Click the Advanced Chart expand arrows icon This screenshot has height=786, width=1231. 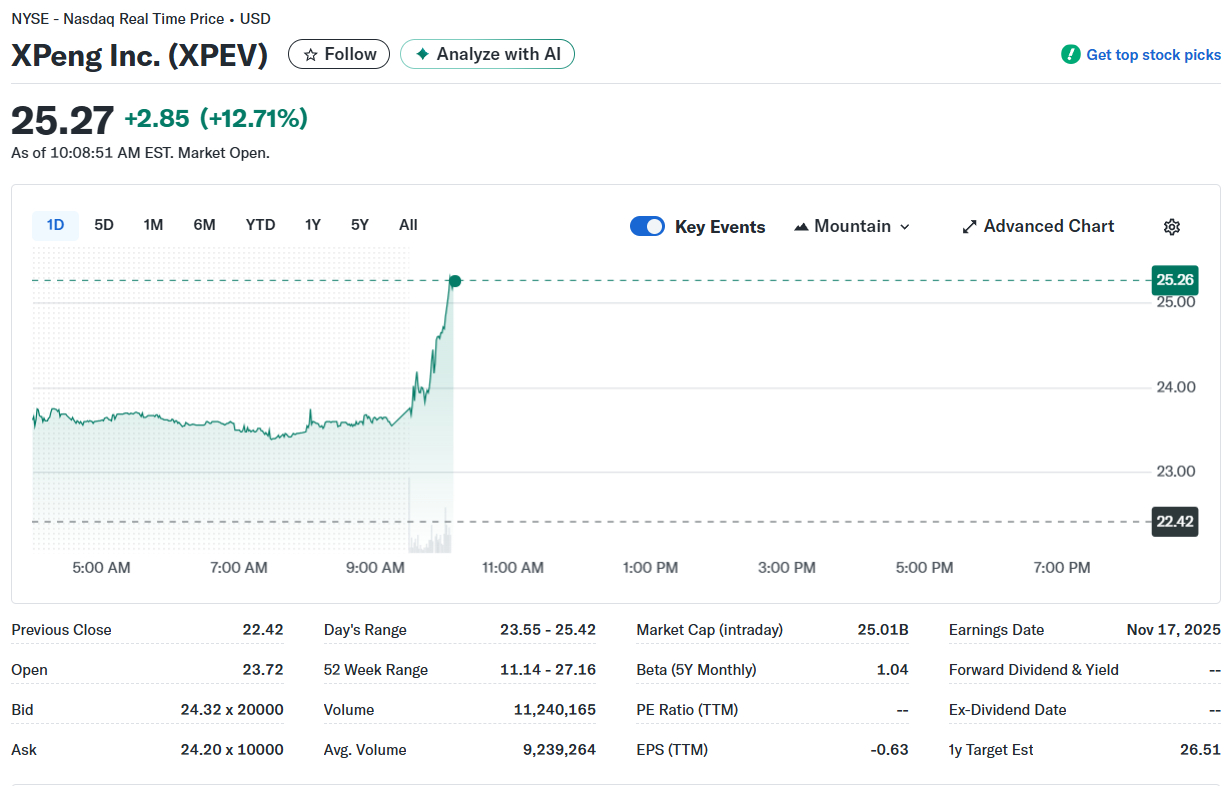[969, 227]
